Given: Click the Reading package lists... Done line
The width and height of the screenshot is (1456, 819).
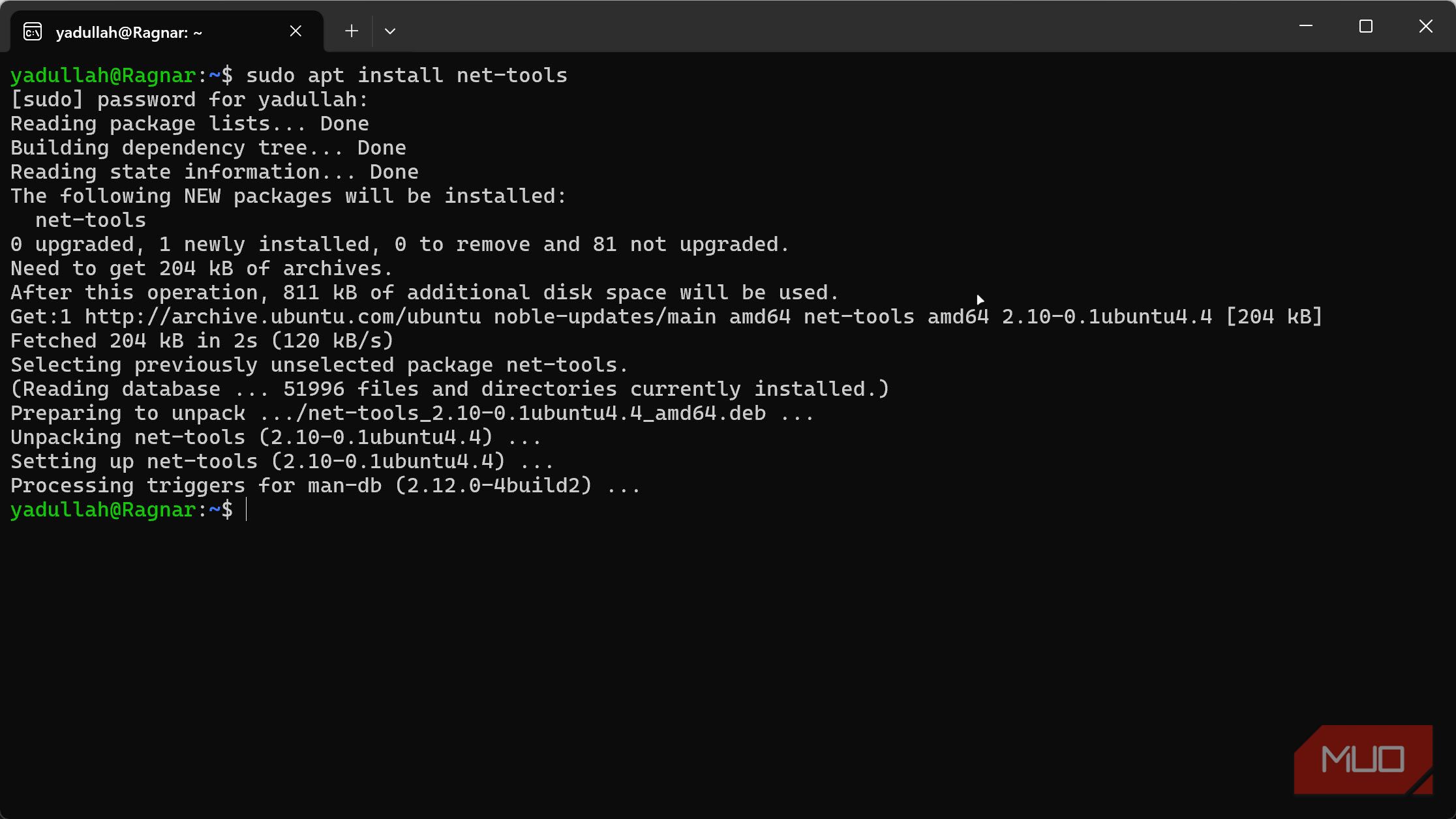Looking at the screenshot, I should [190, 124].
